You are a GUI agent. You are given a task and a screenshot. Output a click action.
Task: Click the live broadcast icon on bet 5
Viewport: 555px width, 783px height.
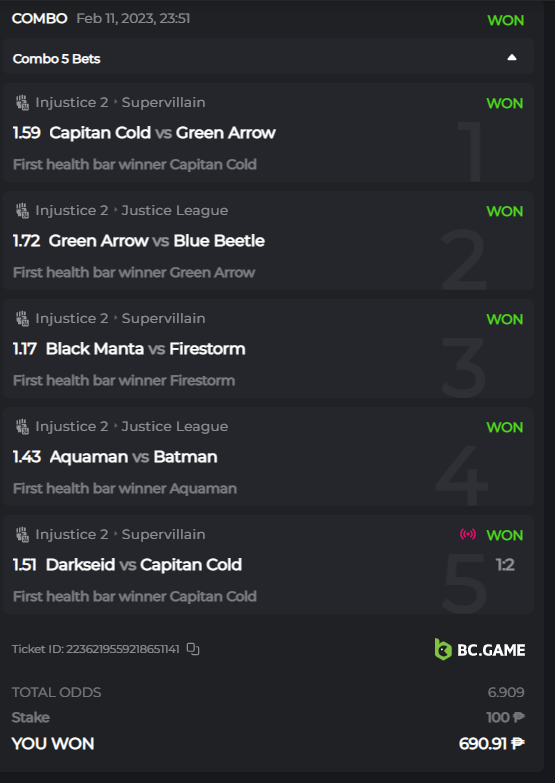pyautogui.click(x=468, y=534)
